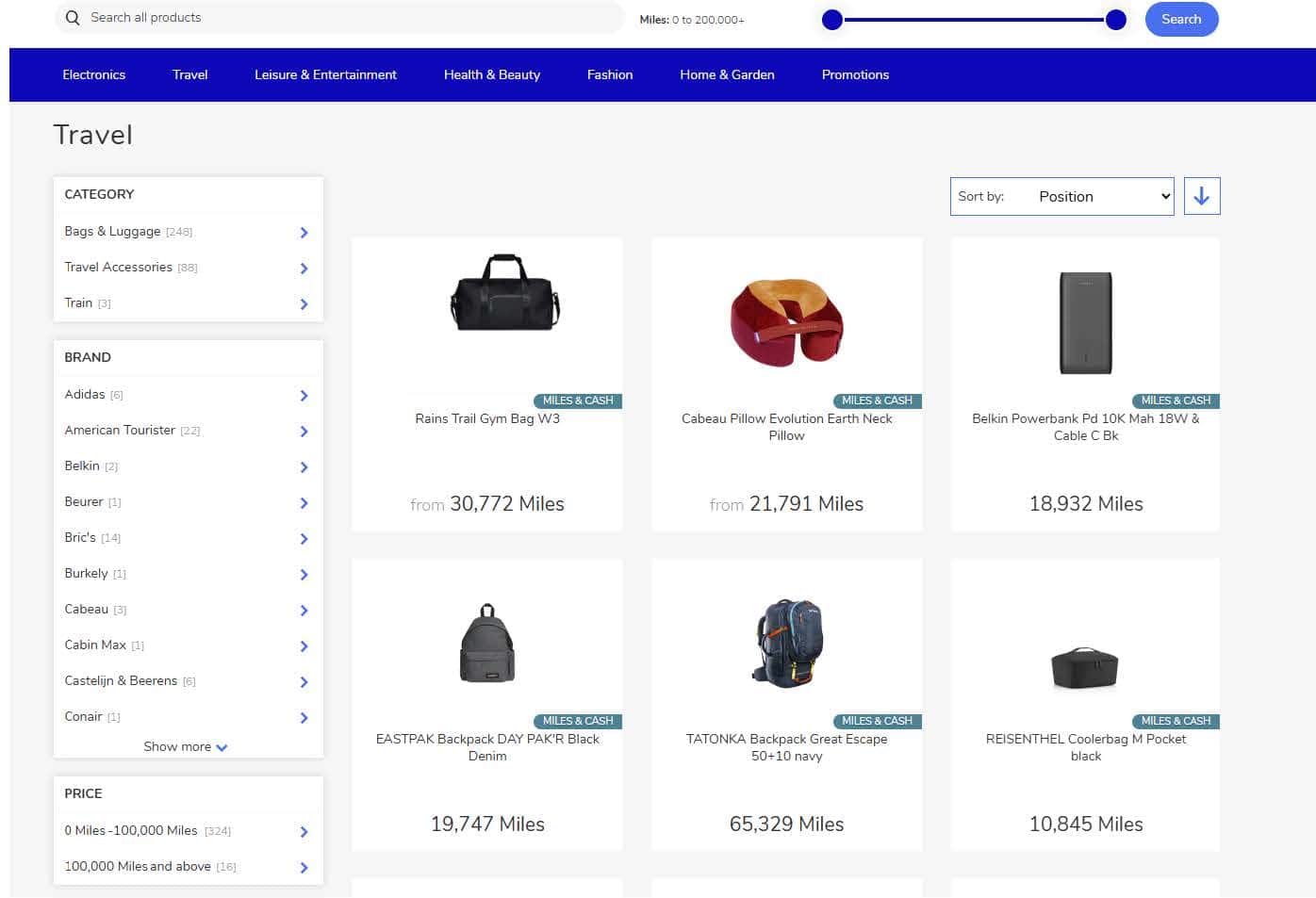Open Belkin Powerbank product image
This screenshot has width=1316, height=898.
1086,323
